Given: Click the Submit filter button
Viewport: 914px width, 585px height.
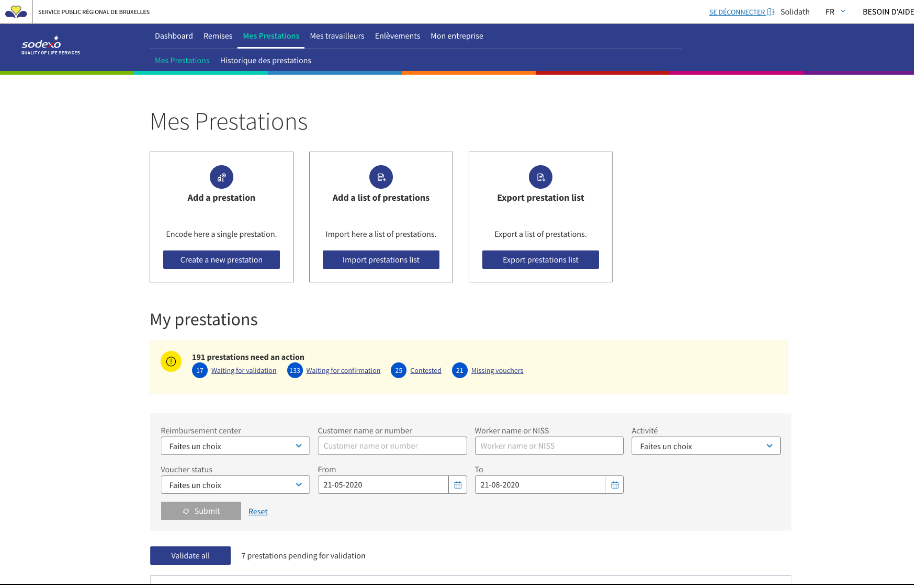Looking at the screenshot, I should 201,511.
